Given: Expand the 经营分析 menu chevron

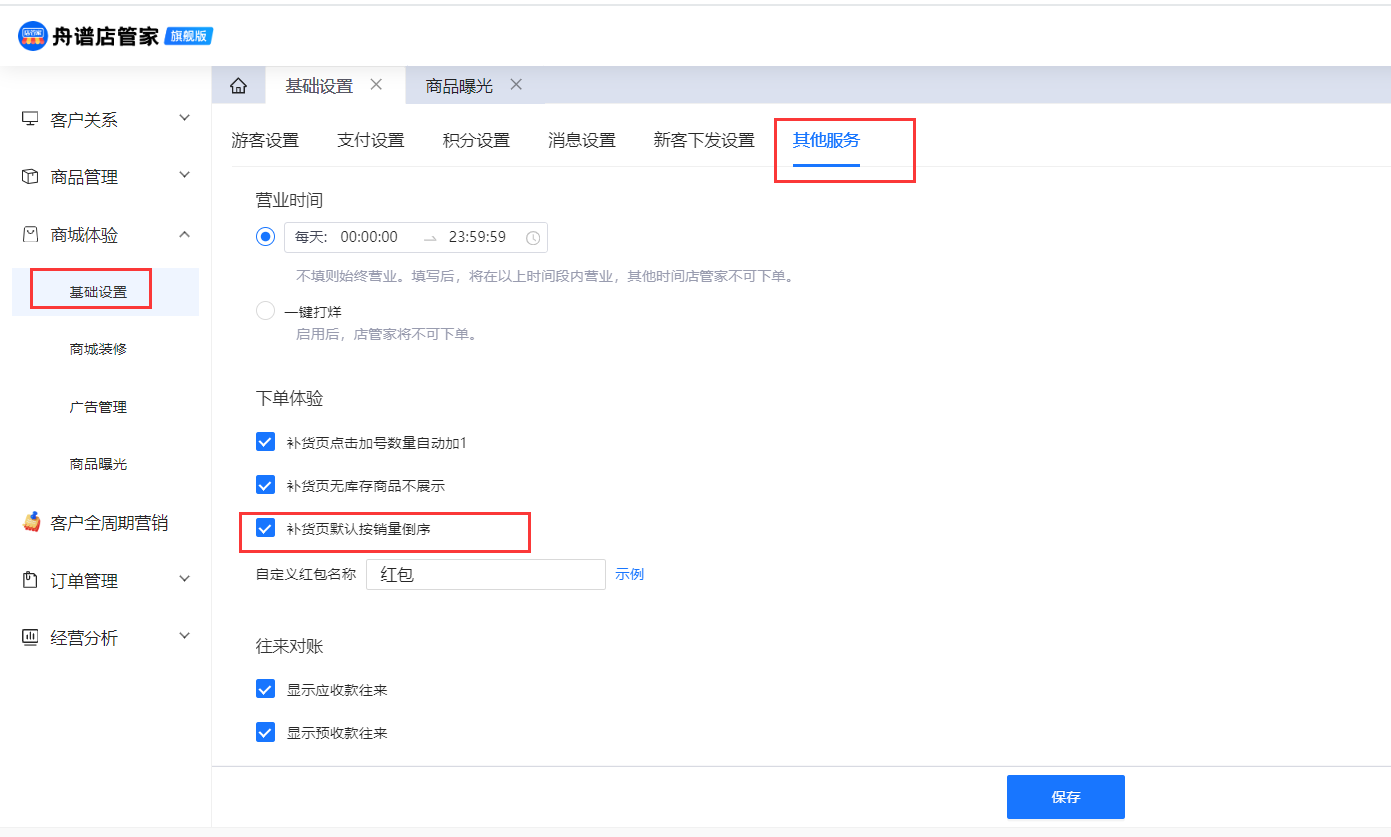Looking at the screenshot, I should pyautogui.click(x=184, y=637).
